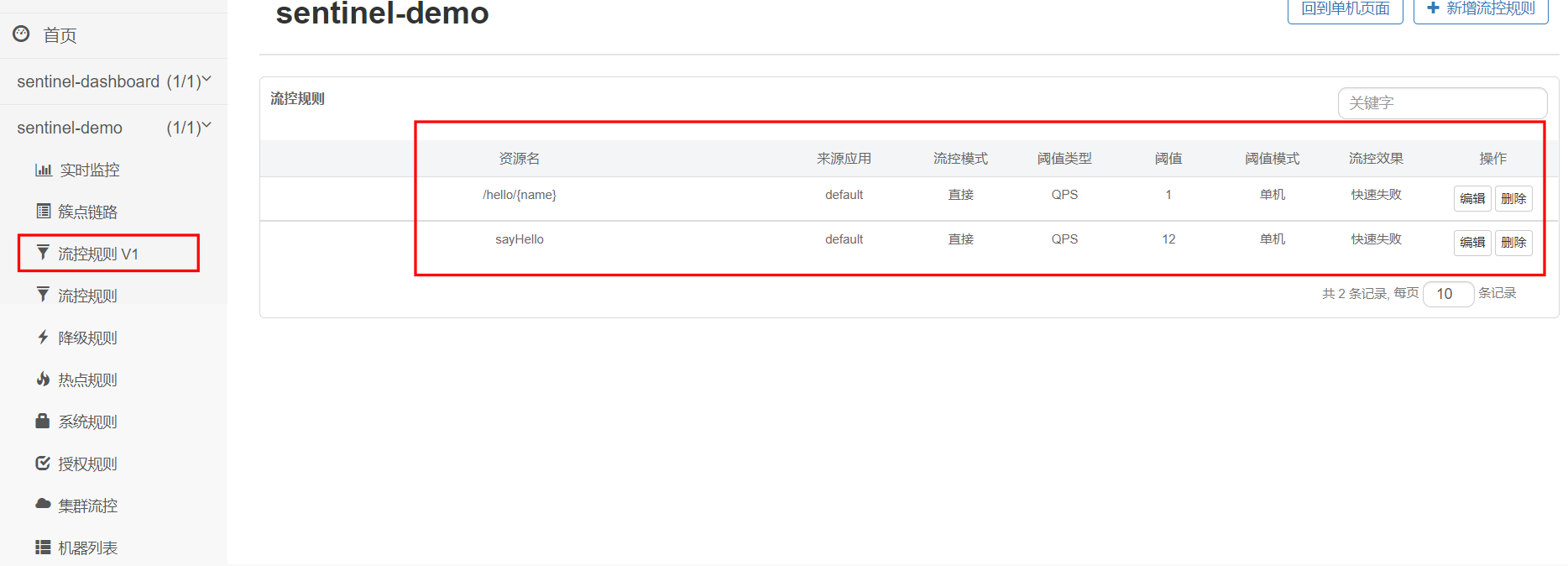The image size is (1568, 566).
Task: Click the /hello/{name} resource name cell
Action: 520,195
